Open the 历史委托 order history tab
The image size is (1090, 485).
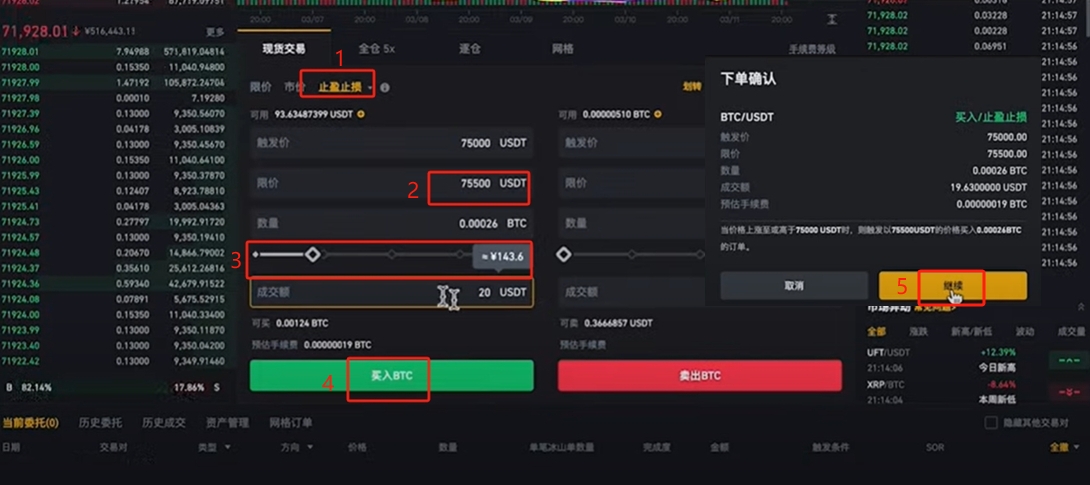[x=100, y=422]
